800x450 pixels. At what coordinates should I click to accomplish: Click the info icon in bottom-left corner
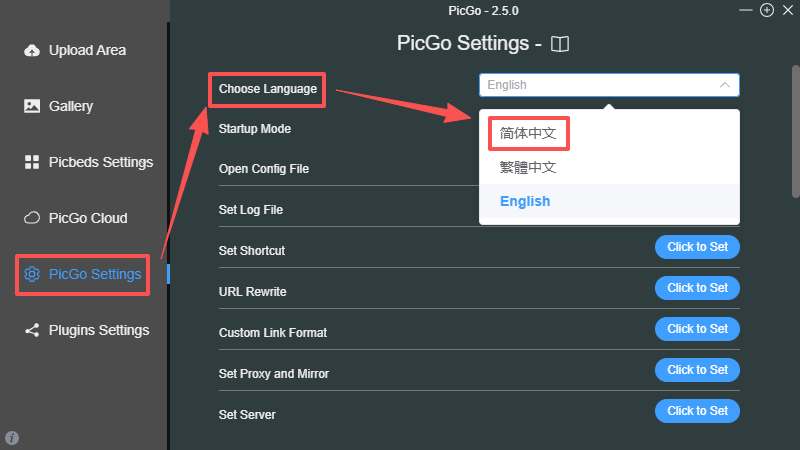[12, 438]
